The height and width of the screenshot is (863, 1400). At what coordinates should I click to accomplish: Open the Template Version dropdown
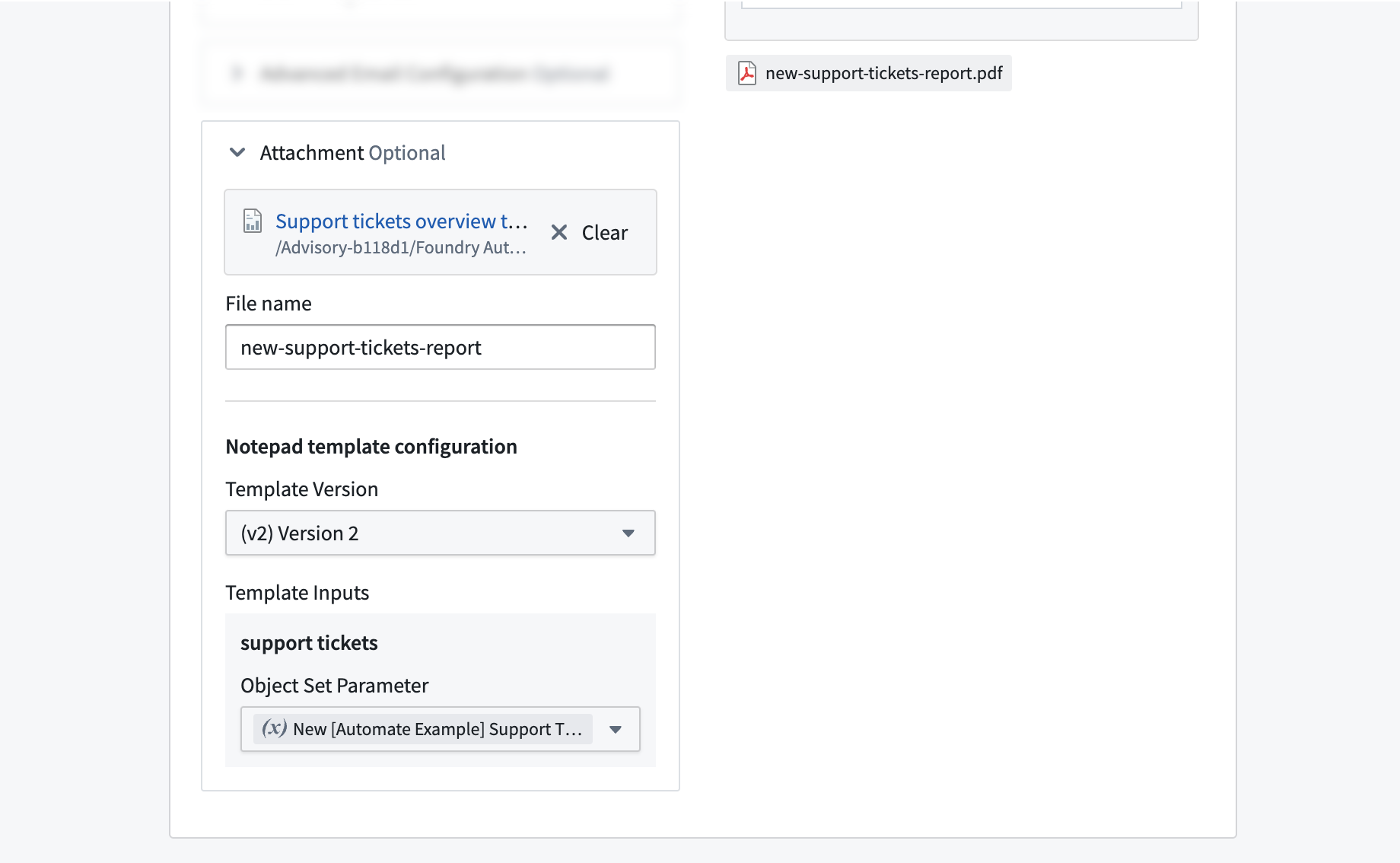tap(441, 533)
